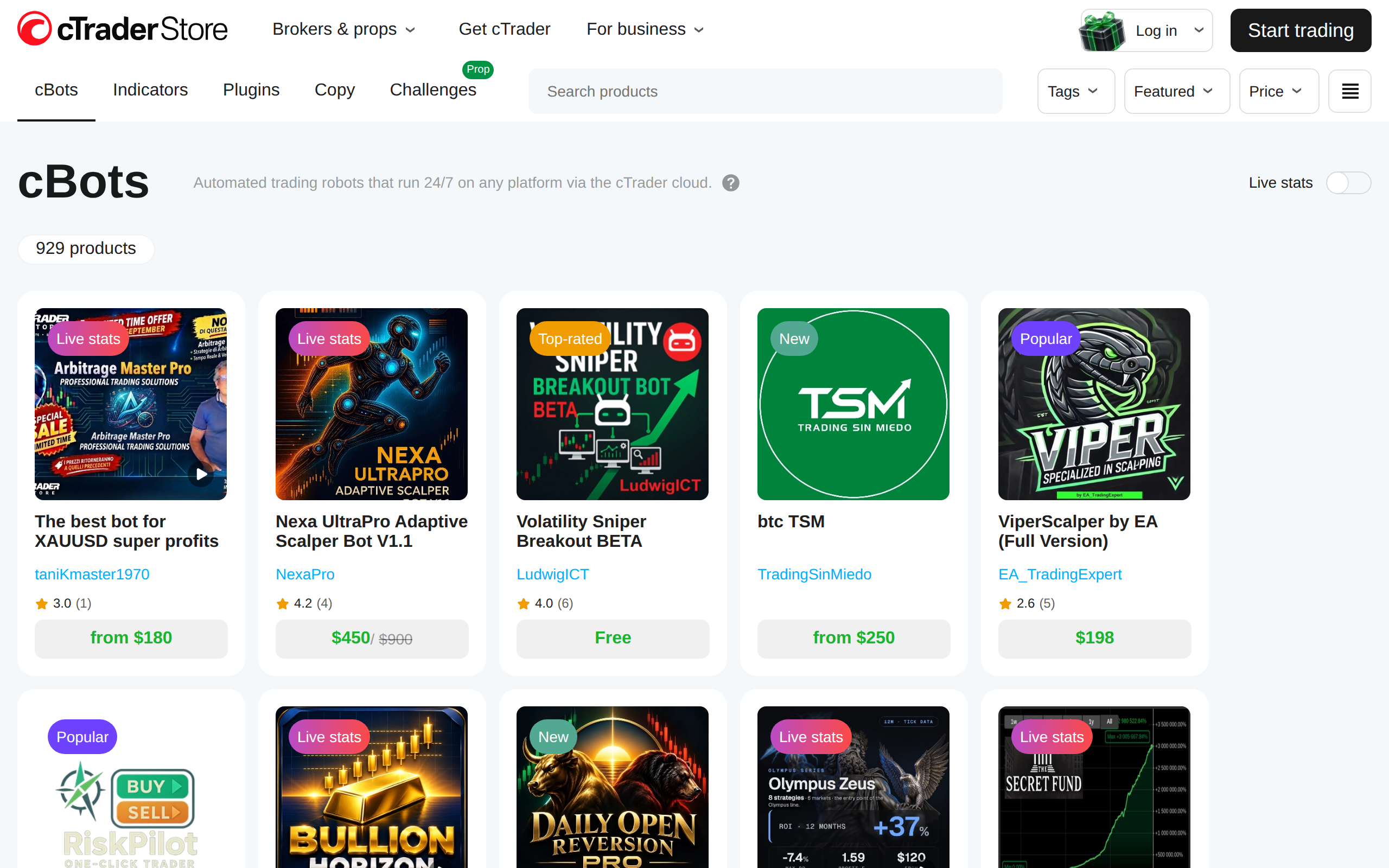1389x868 pixels.
Task: Open the Get cTrader link
Action: point(505,29)
